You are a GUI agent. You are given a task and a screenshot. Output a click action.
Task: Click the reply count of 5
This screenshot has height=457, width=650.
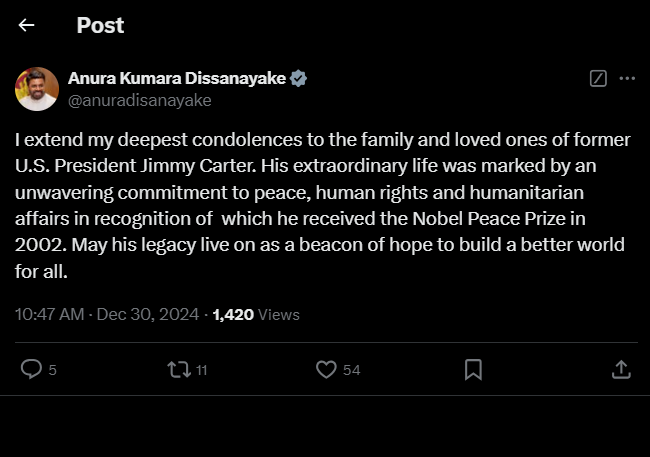(52, 371)
